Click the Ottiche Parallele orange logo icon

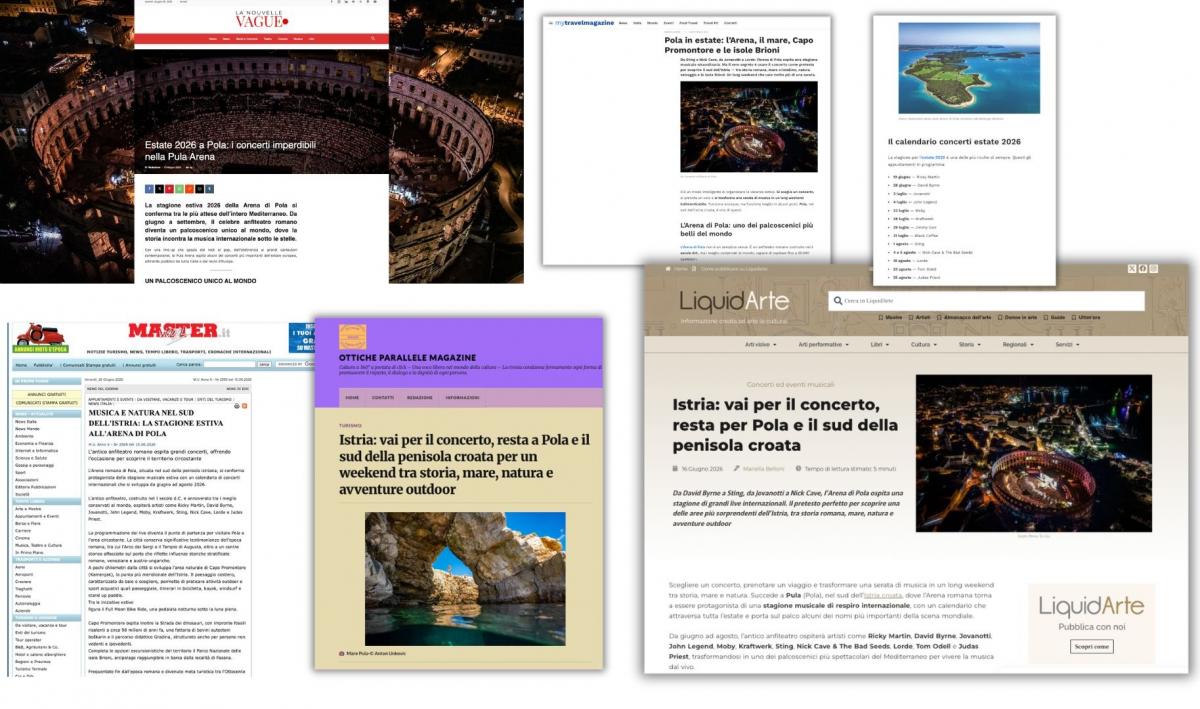tap(352, 336)
